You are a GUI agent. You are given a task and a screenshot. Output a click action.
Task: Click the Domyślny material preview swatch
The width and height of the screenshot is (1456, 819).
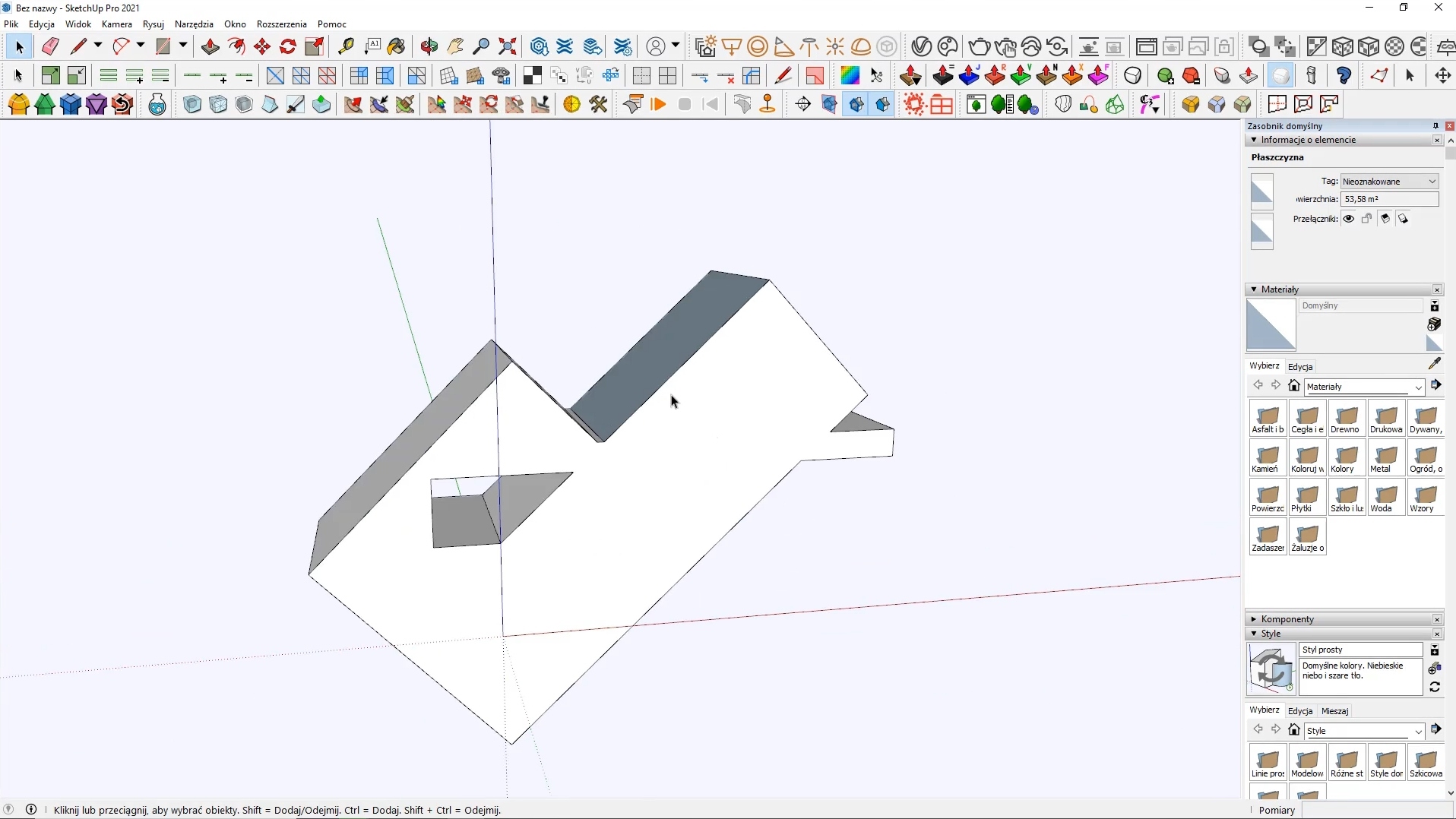[1271, 325]
